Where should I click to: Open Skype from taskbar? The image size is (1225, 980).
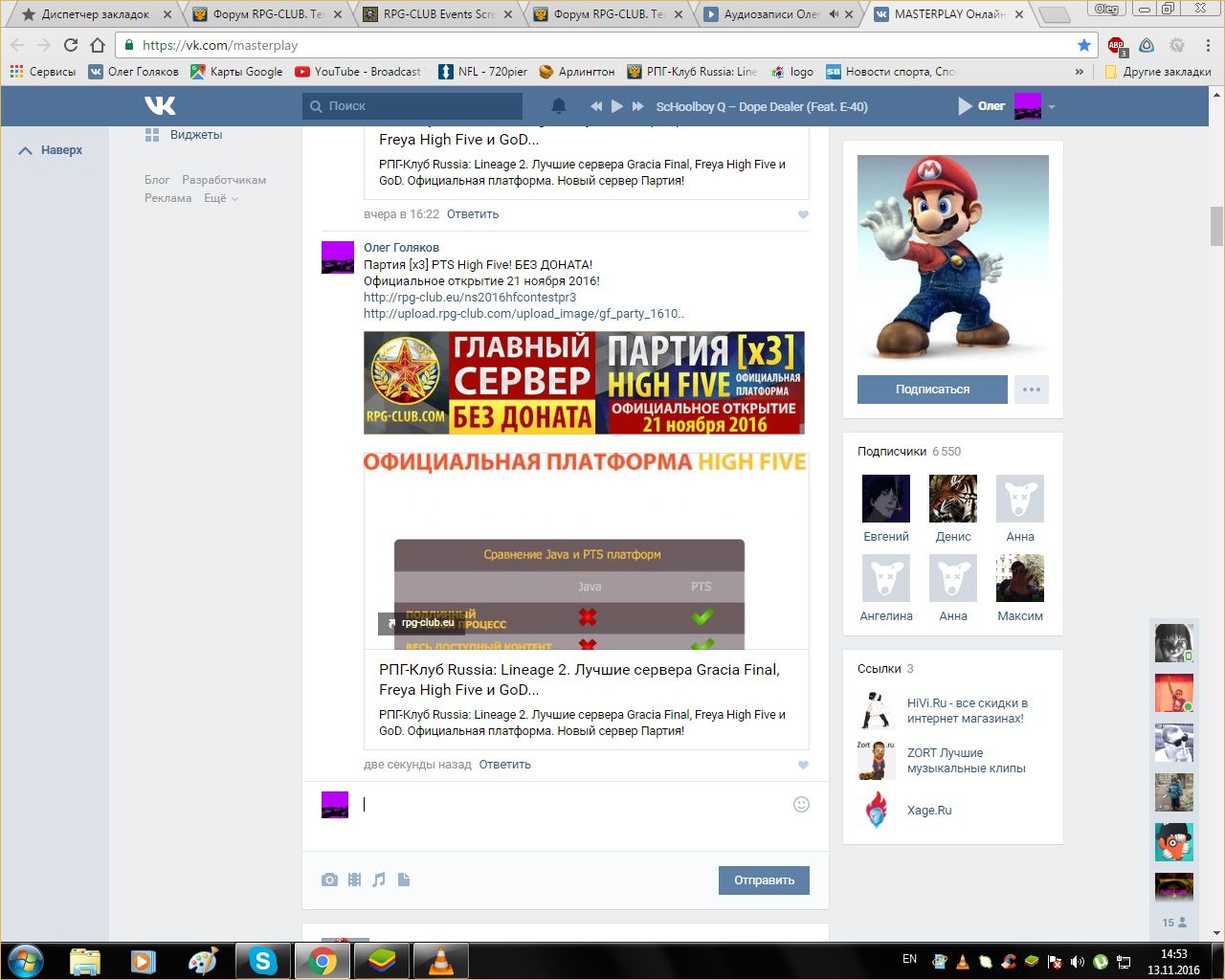tap(263, 961)
